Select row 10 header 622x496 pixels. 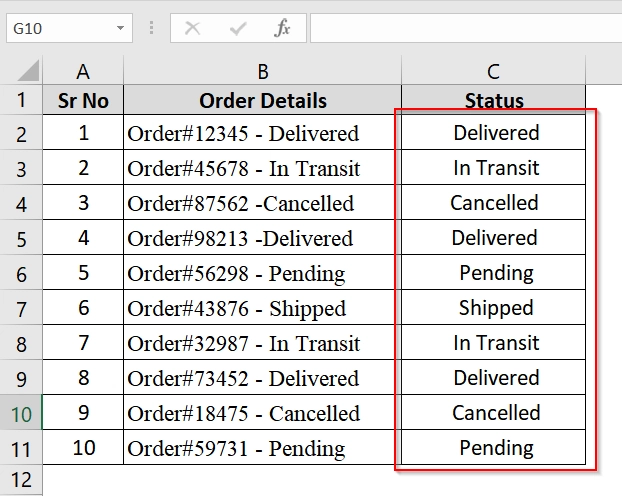click(x=21, y=412)
